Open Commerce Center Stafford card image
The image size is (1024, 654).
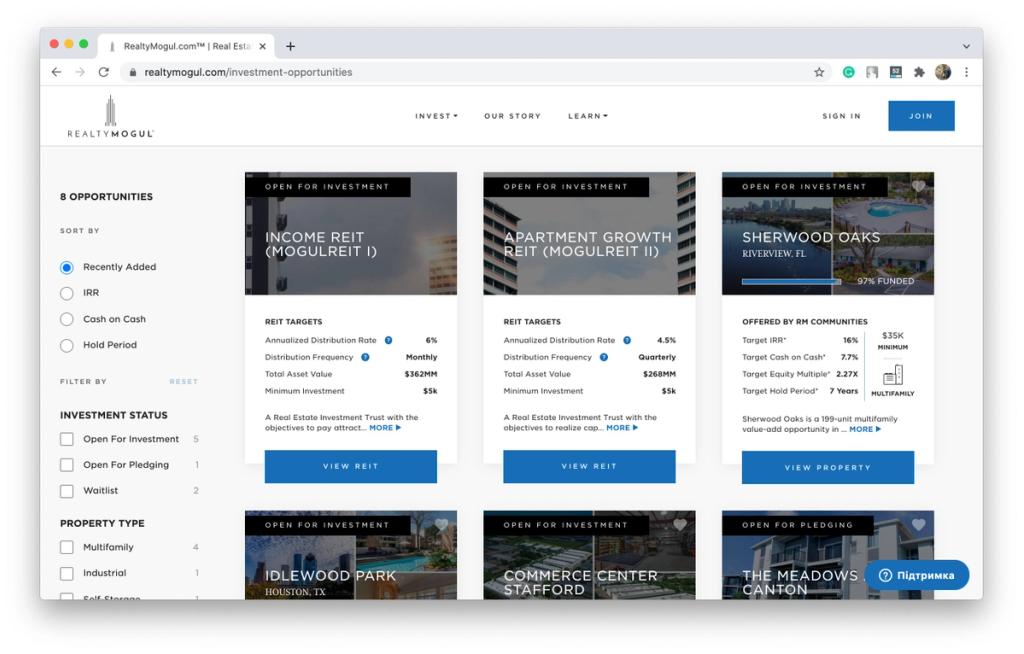(x=589, y=555)
